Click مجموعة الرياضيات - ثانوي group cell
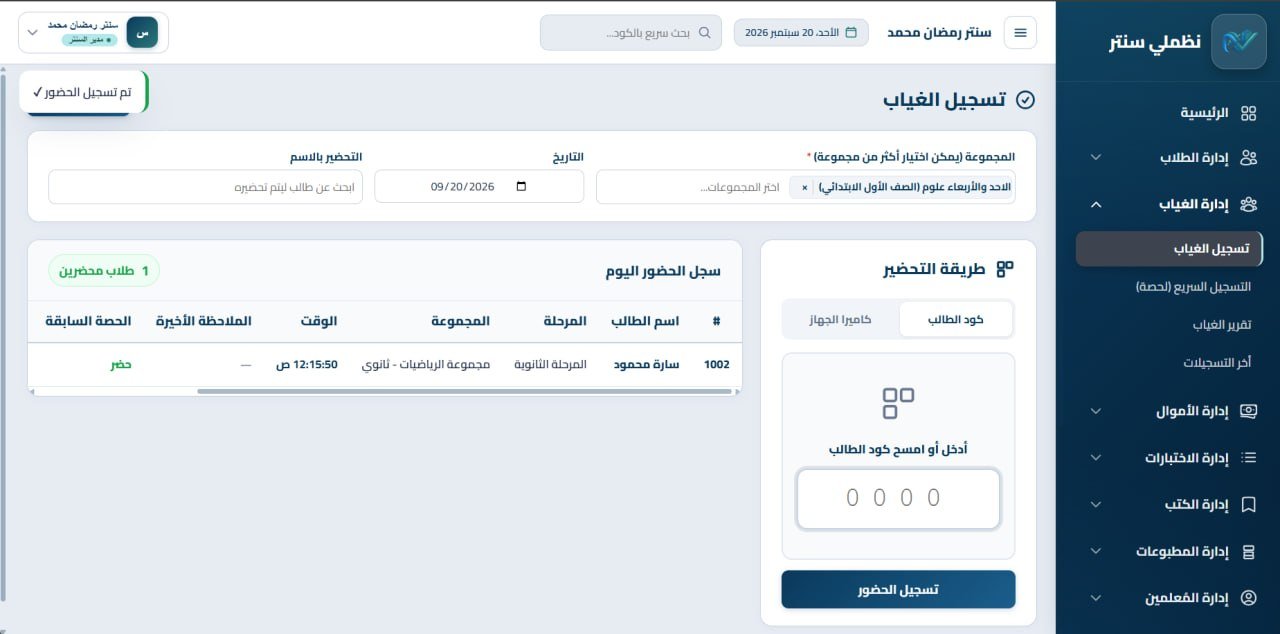 tap(426, 365)
